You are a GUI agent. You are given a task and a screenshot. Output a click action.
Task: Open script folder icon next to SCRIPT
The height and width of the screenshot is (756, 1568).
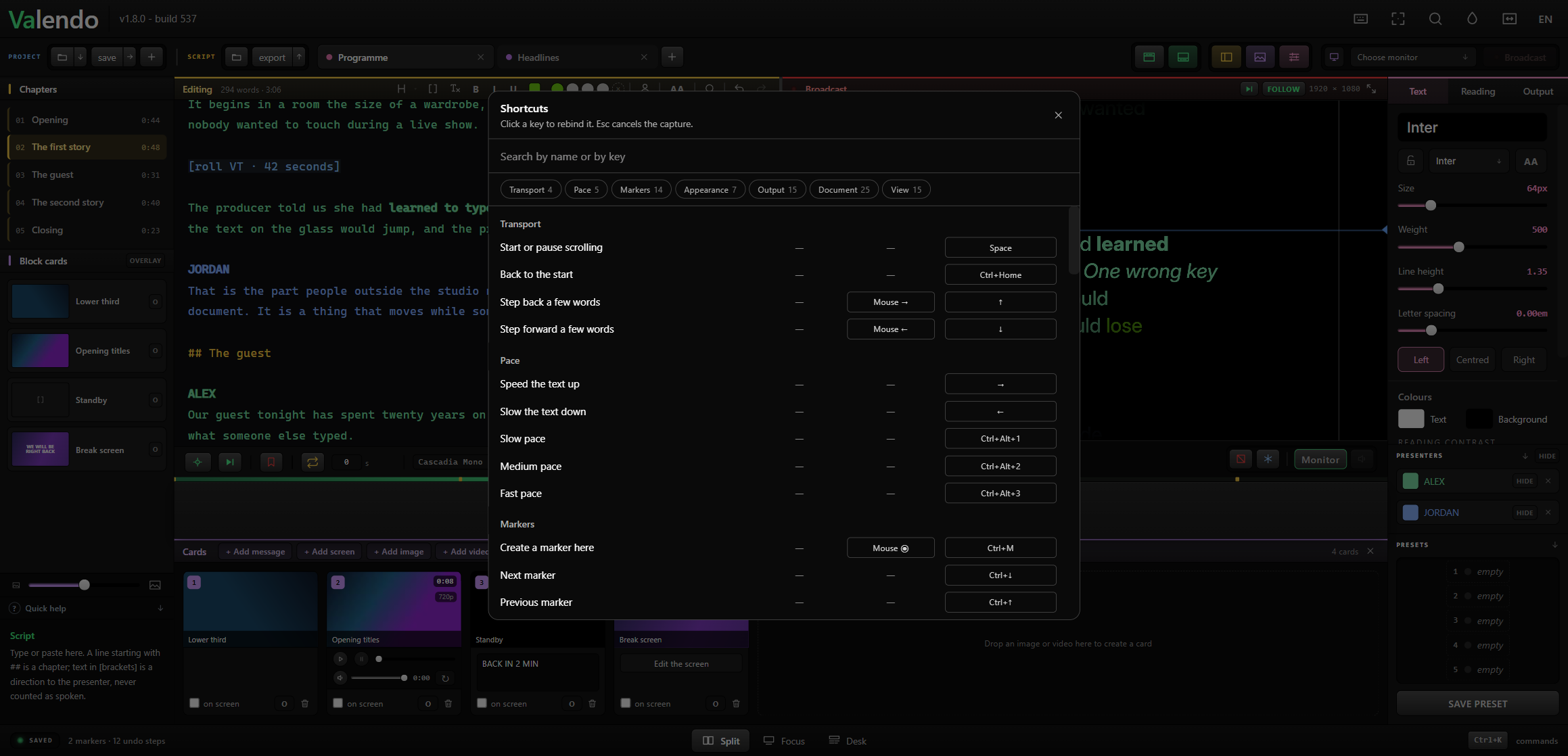point(236,57)
